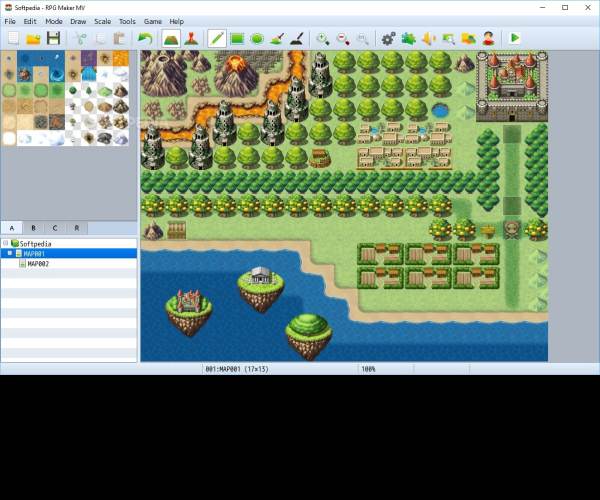Image resolution: width=600 pixels, height=500 pixels.
Task: Open the Tools menu
Action: (x=127, y=21)
